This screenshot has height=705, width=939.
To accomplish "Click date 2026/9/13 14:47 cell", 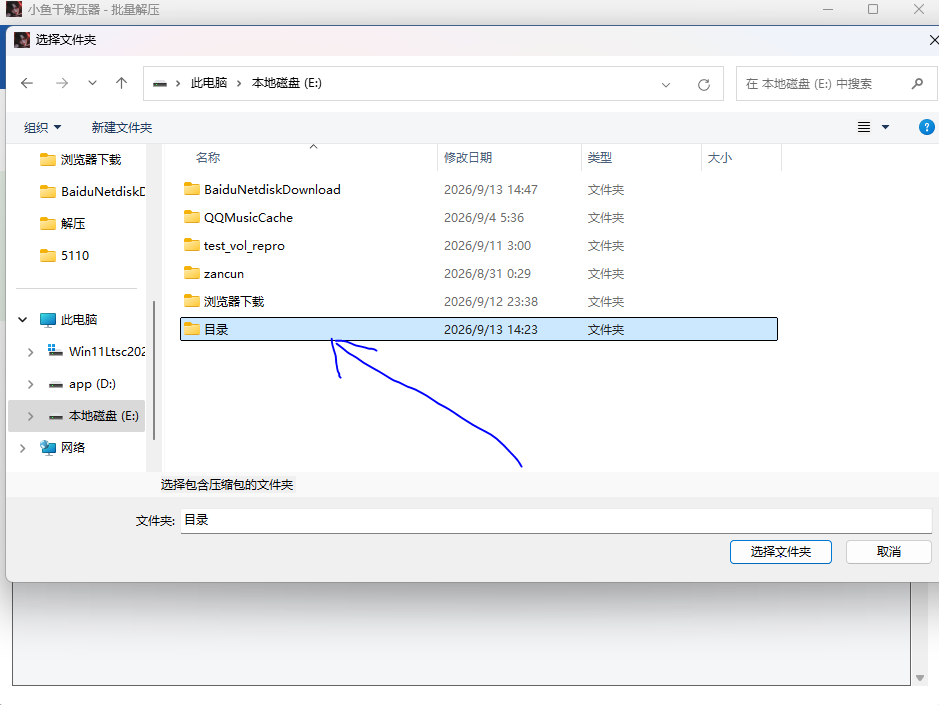I will point(490,190).
